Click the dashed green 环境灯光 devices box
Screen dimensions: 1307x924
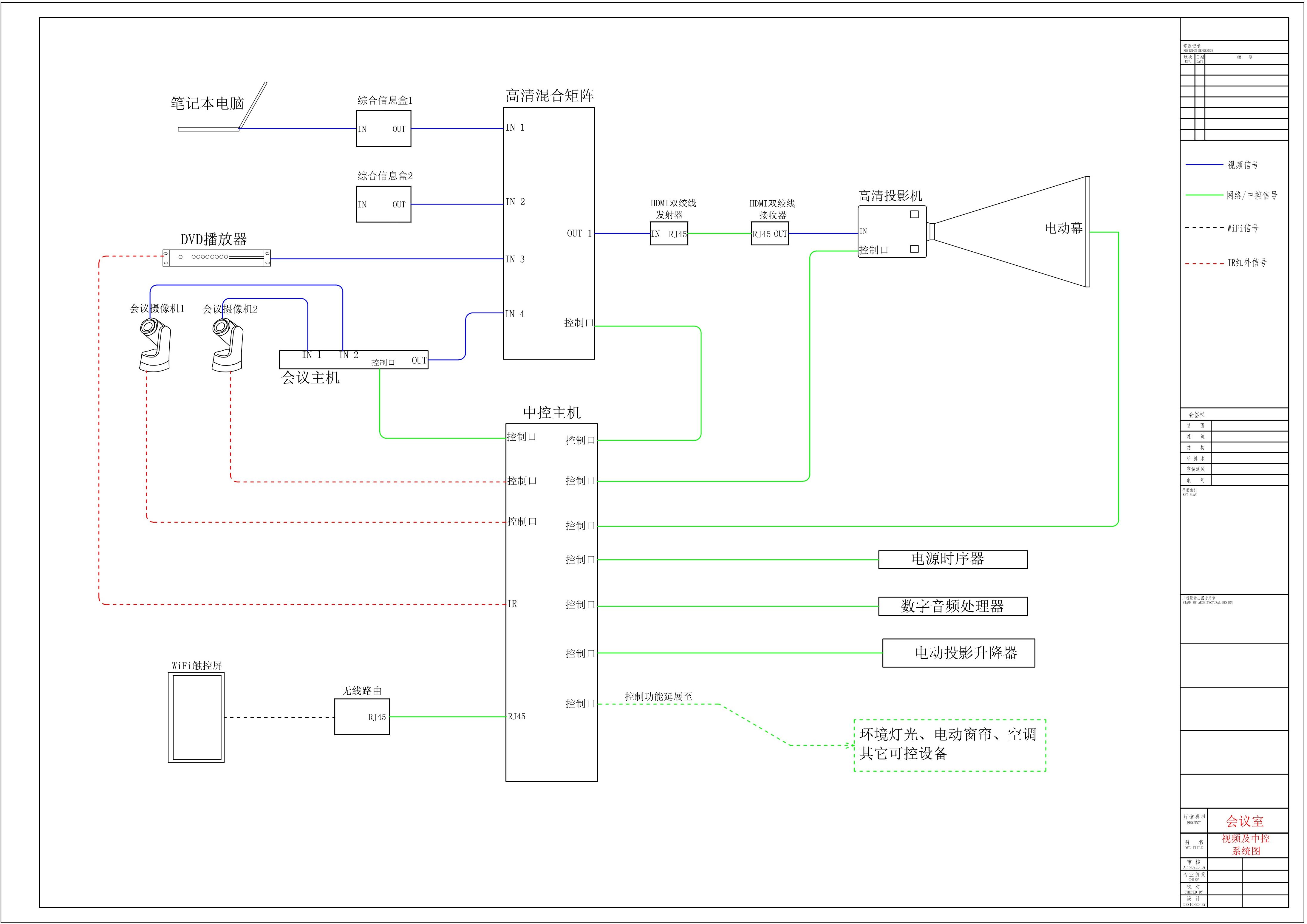949,745
